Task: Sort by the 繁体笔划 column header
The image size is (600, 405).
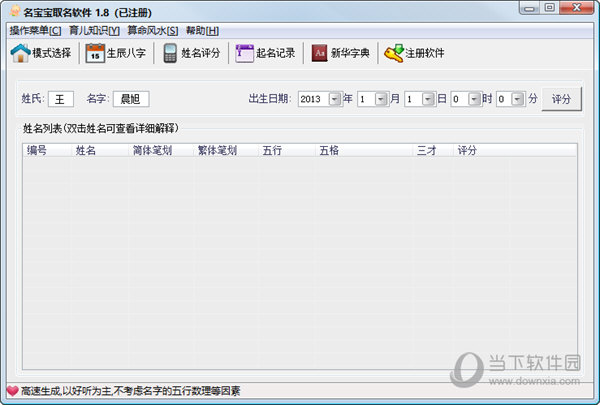Action: (226, 150)
